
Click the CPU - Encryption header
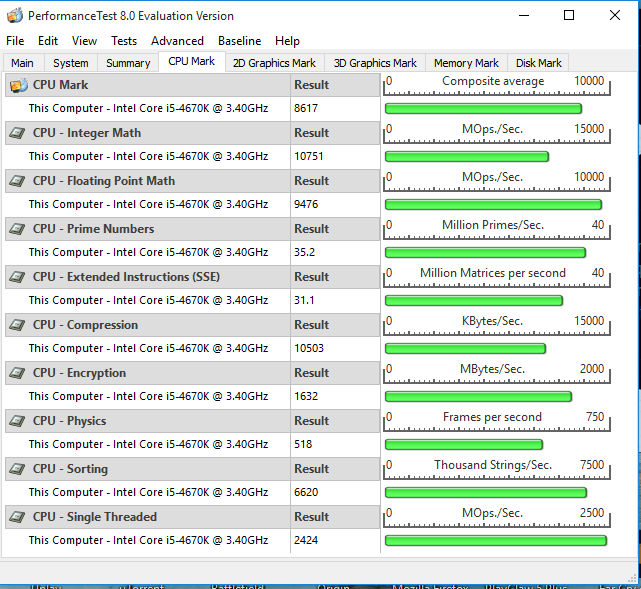pos(79,373)
